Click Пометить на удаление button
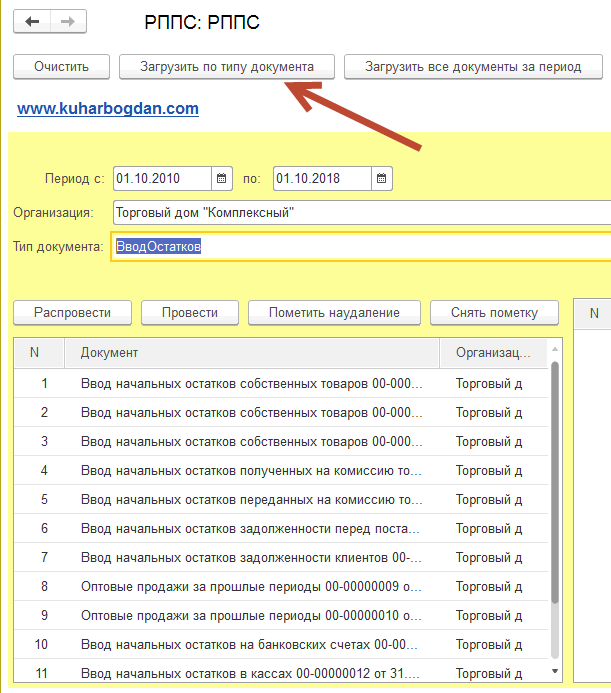611x693 pixels. click(334, 312)
